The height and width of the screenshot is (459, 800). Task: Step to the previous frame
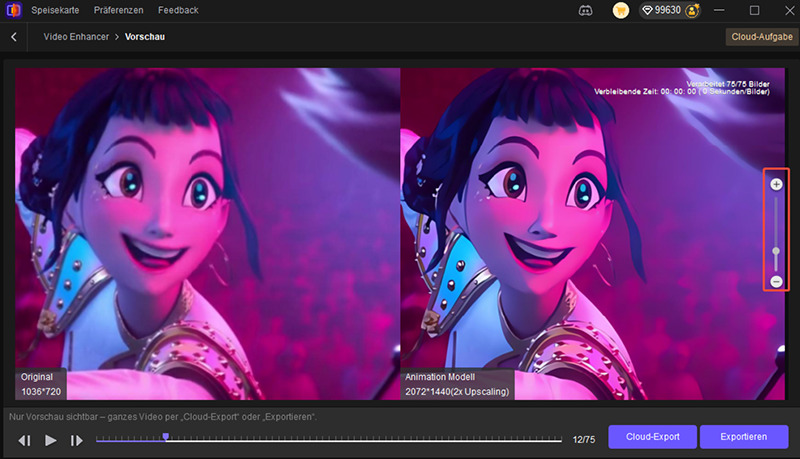25,440
